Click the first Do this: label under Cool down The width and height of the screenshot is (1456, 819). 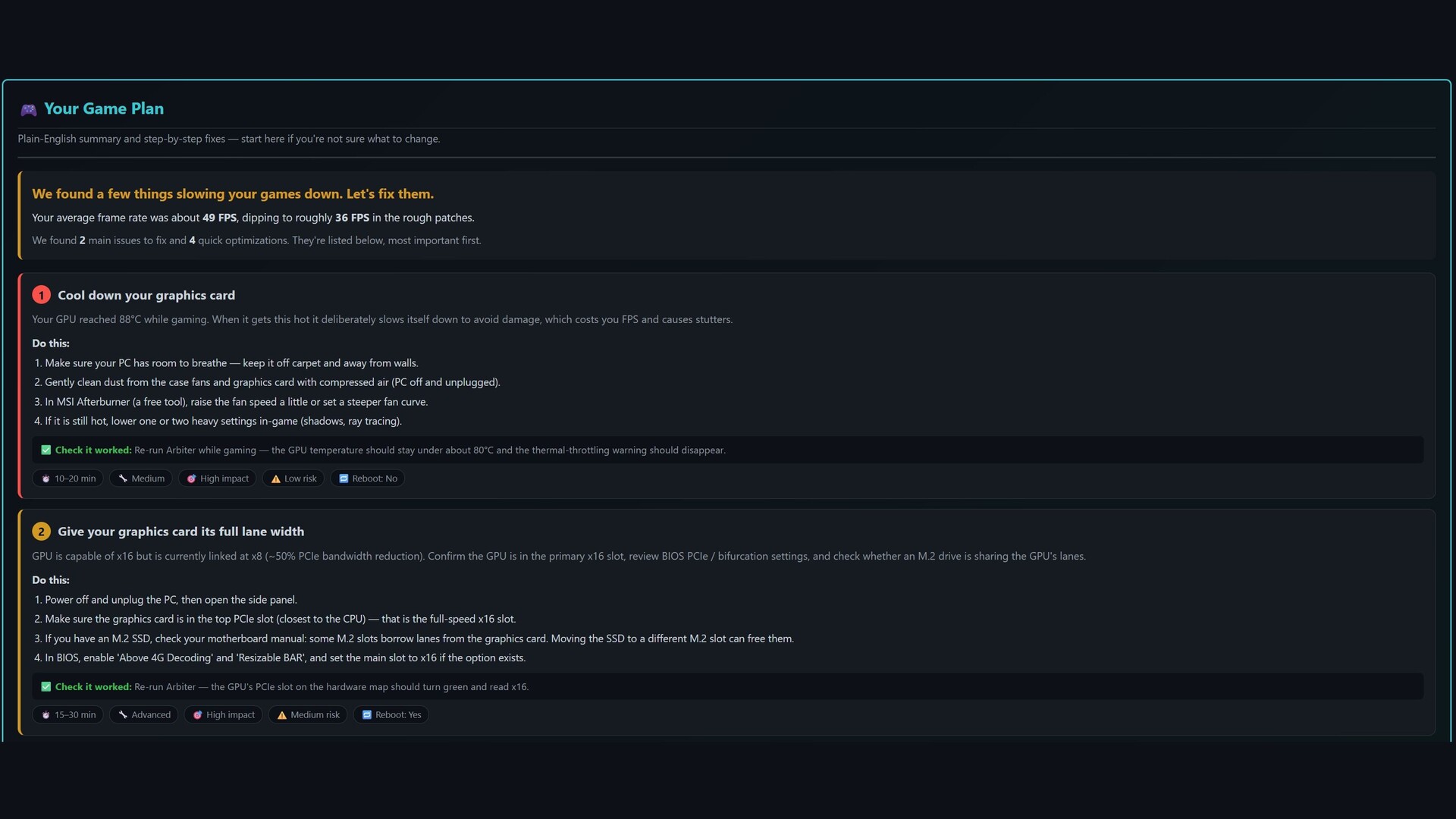point(51,344)
